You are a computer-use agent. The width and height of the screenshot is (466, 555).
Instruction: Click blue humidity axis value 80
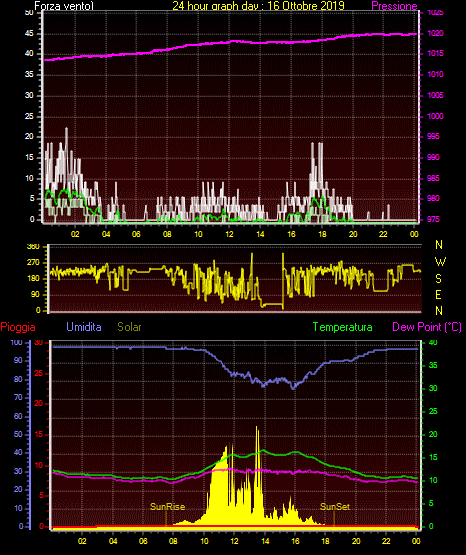[x=18, y=379]
